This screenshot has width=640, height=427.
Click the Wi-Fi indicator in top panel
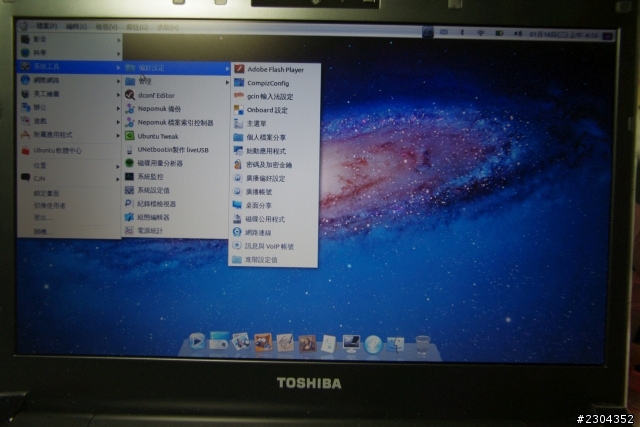[480, 33]
